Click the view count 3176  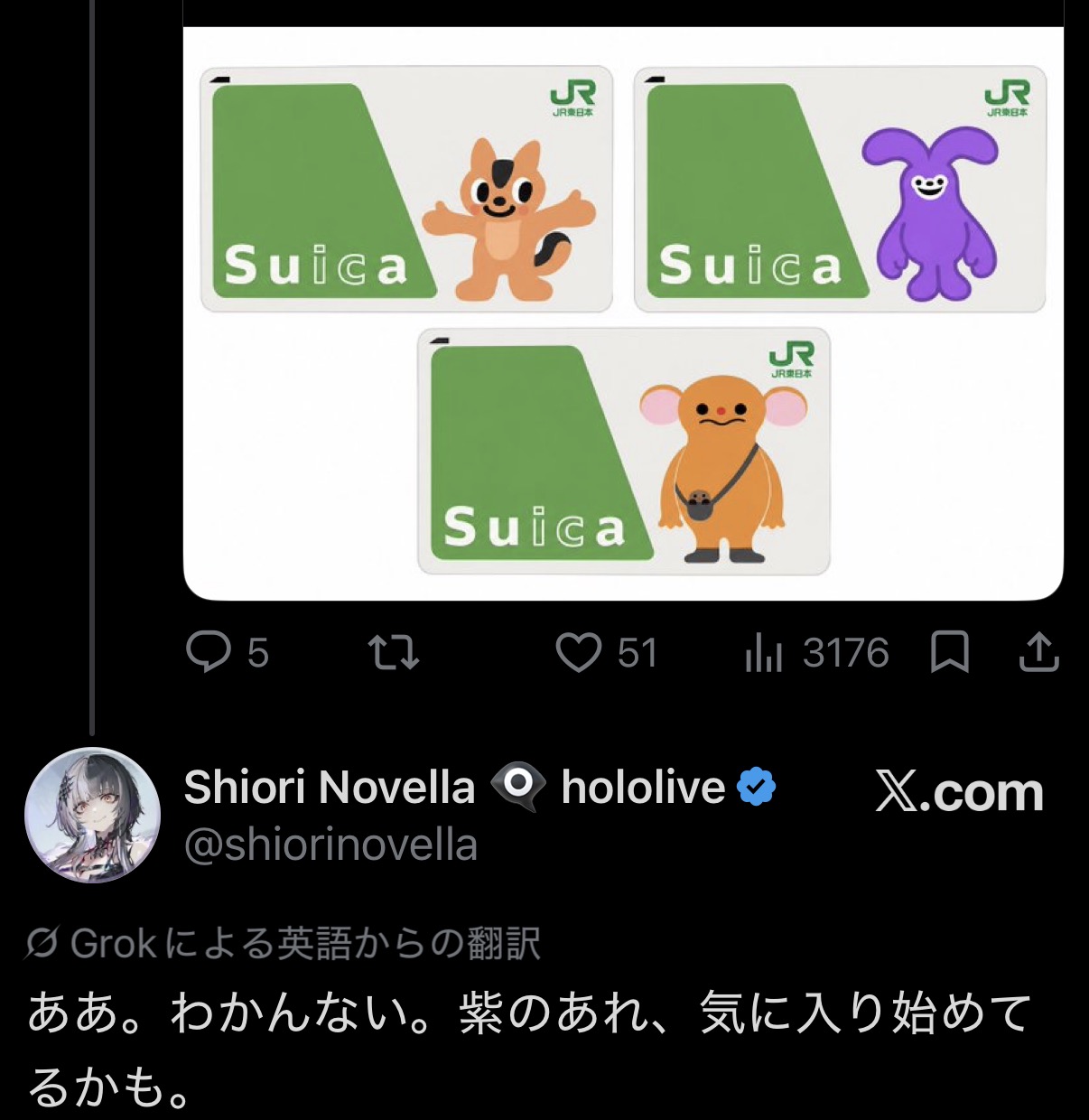tap(846, 653)
